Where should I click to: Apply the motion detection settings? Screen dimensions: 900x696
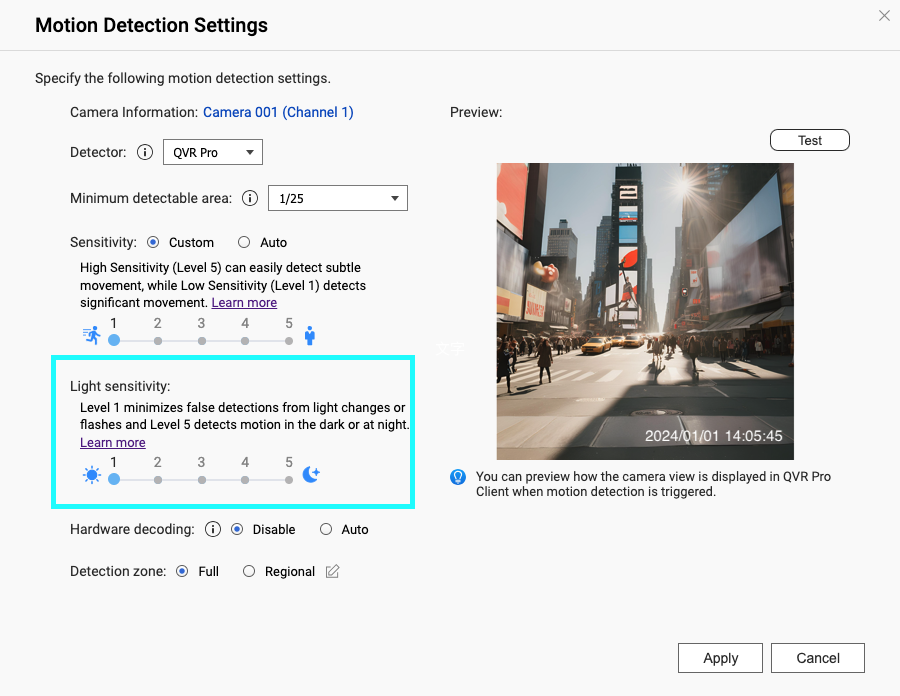pyautogui.click(x=720, y=658)
